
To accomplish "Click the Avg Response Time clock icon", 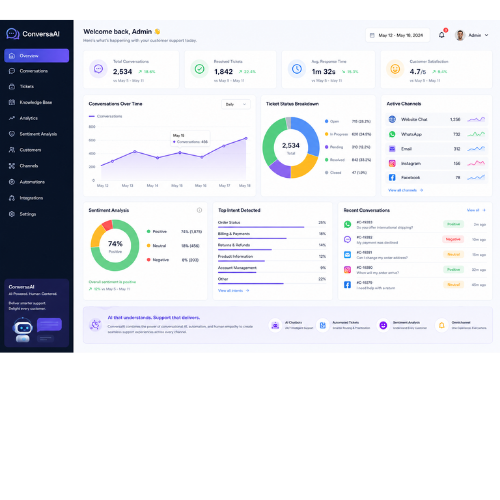I will (297, 69).
